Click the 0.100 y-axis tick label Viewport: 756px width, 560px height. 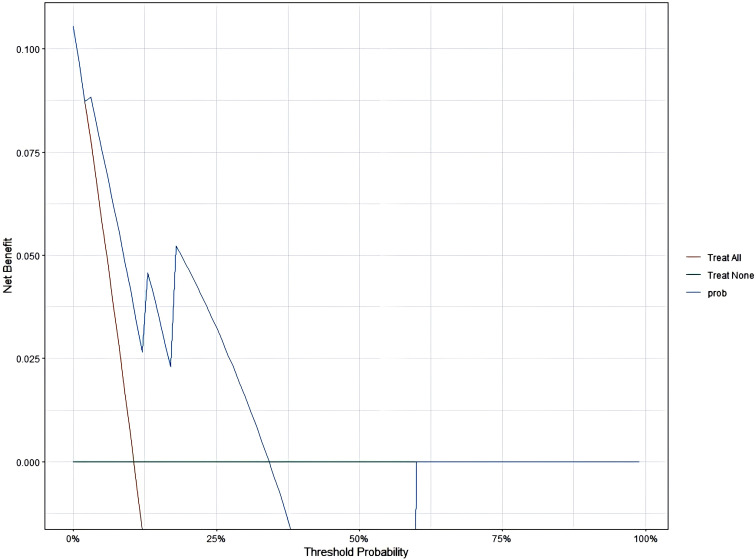(x=28, y=49)
